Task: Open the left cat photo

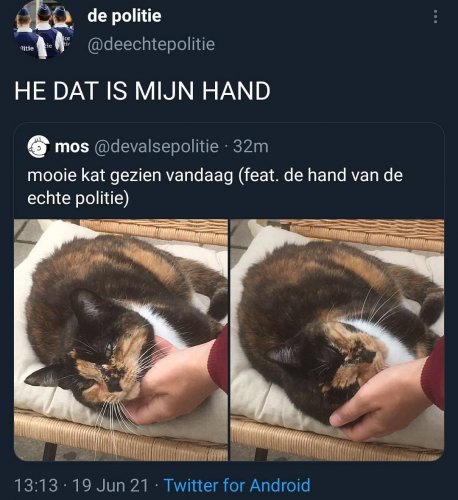Action: pos(121,340)
